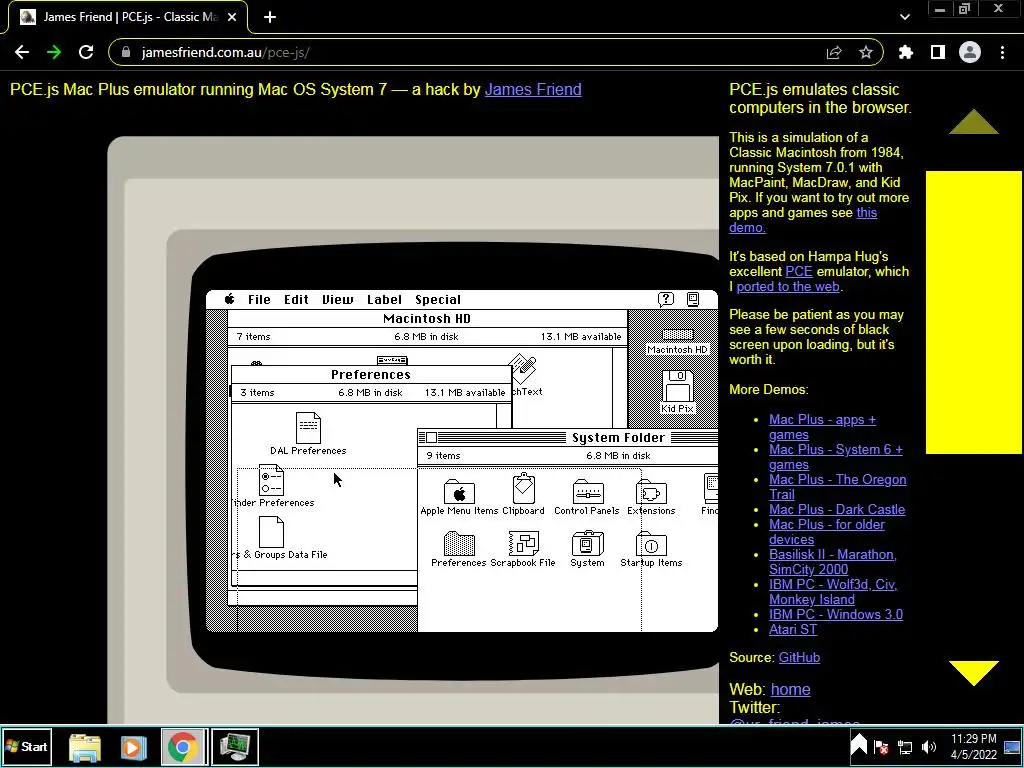Open the 'home' web link
This screenshot has width=1024, height=768.
[x=790, y=690]
